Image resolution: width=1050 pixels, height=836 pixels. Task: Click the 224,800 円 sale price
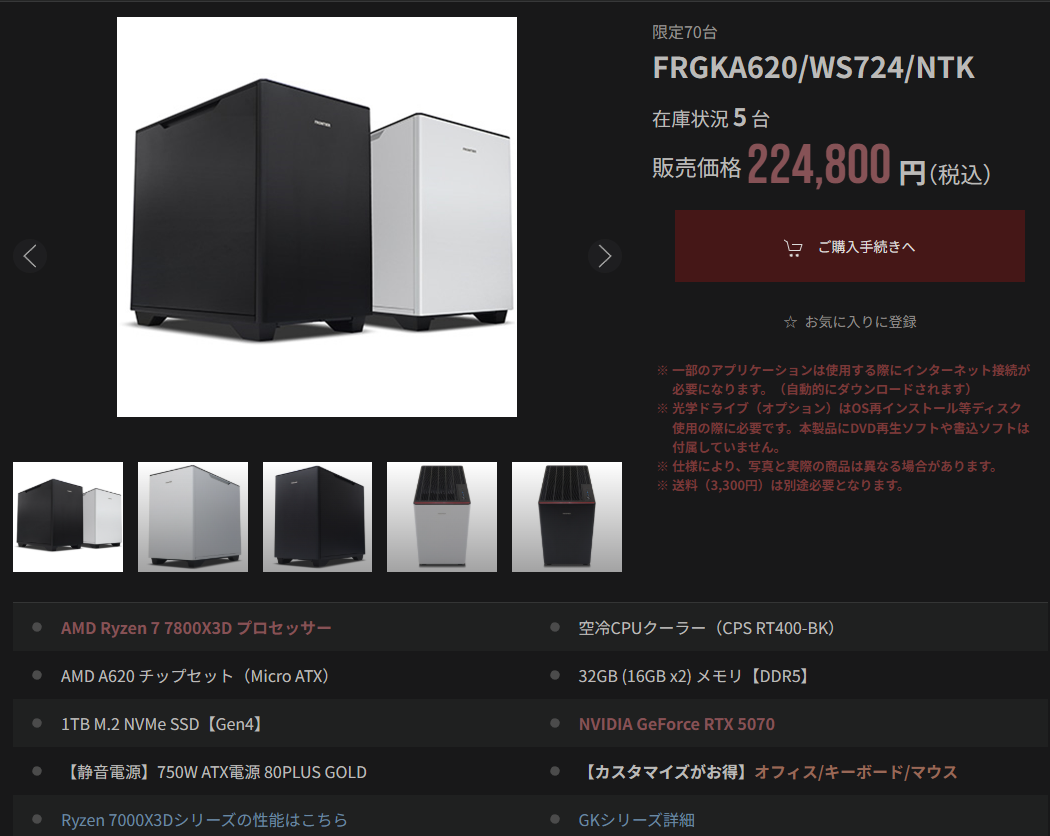point(836,165)
